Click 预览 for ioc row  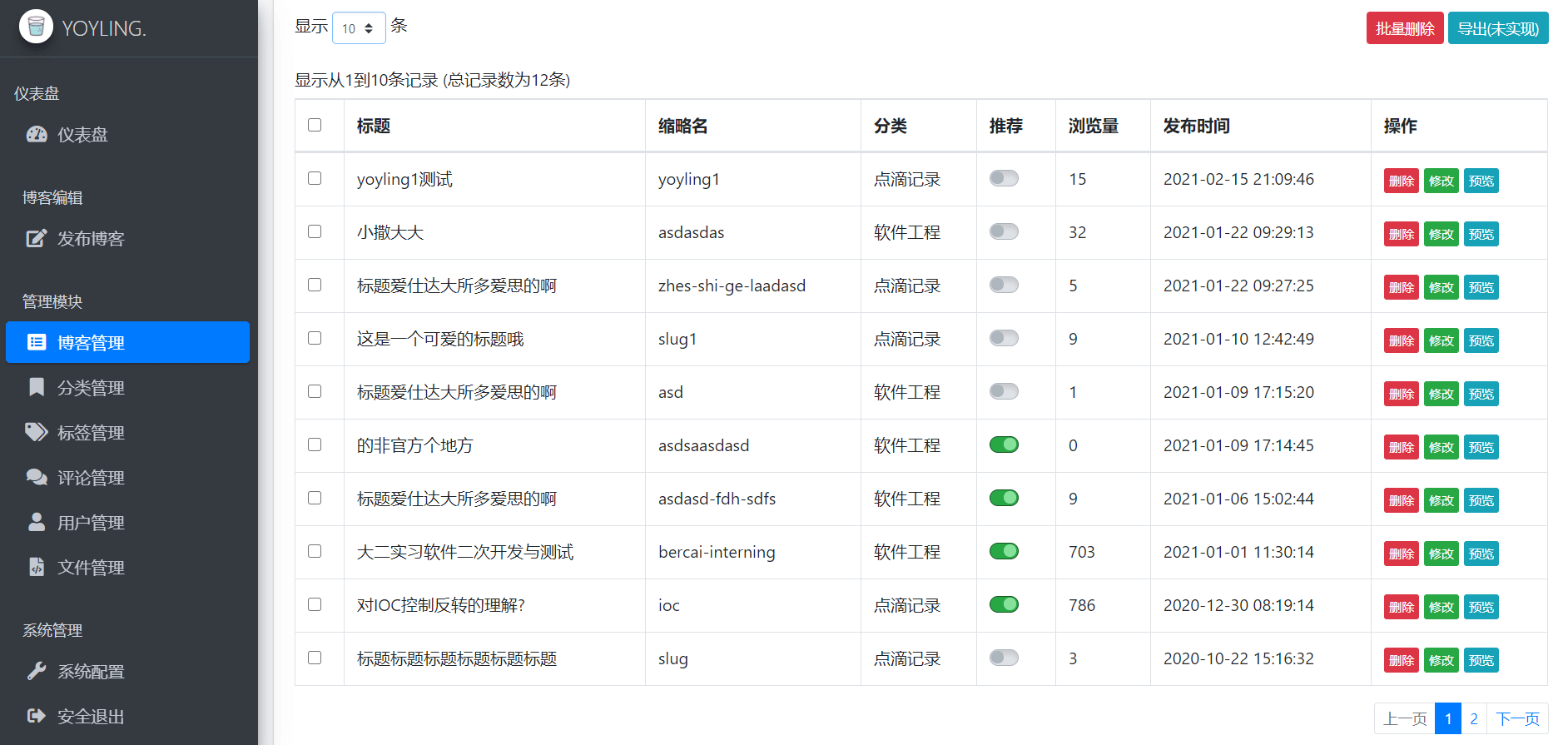click(x=1481, y=607)
